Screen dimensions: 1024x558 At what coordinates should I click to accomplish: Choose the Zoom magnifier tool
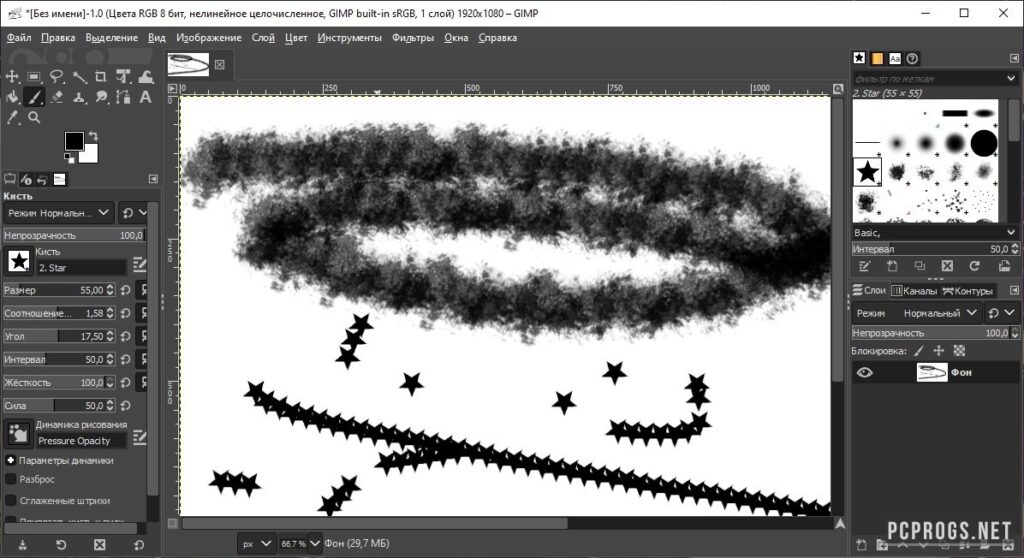tap(34, 118)
